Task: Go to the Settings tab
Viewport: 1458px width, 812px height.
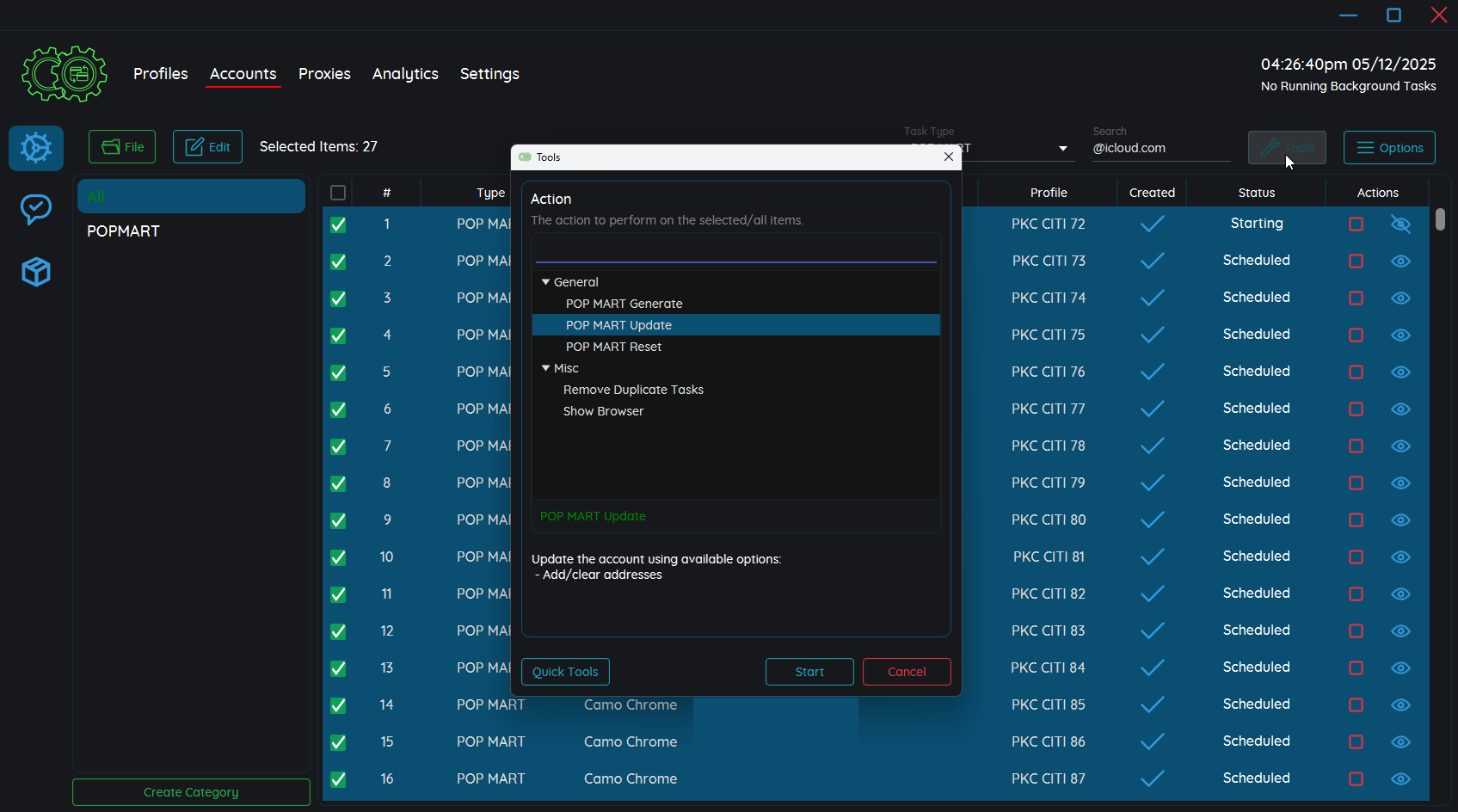Action: click(489, 74)
